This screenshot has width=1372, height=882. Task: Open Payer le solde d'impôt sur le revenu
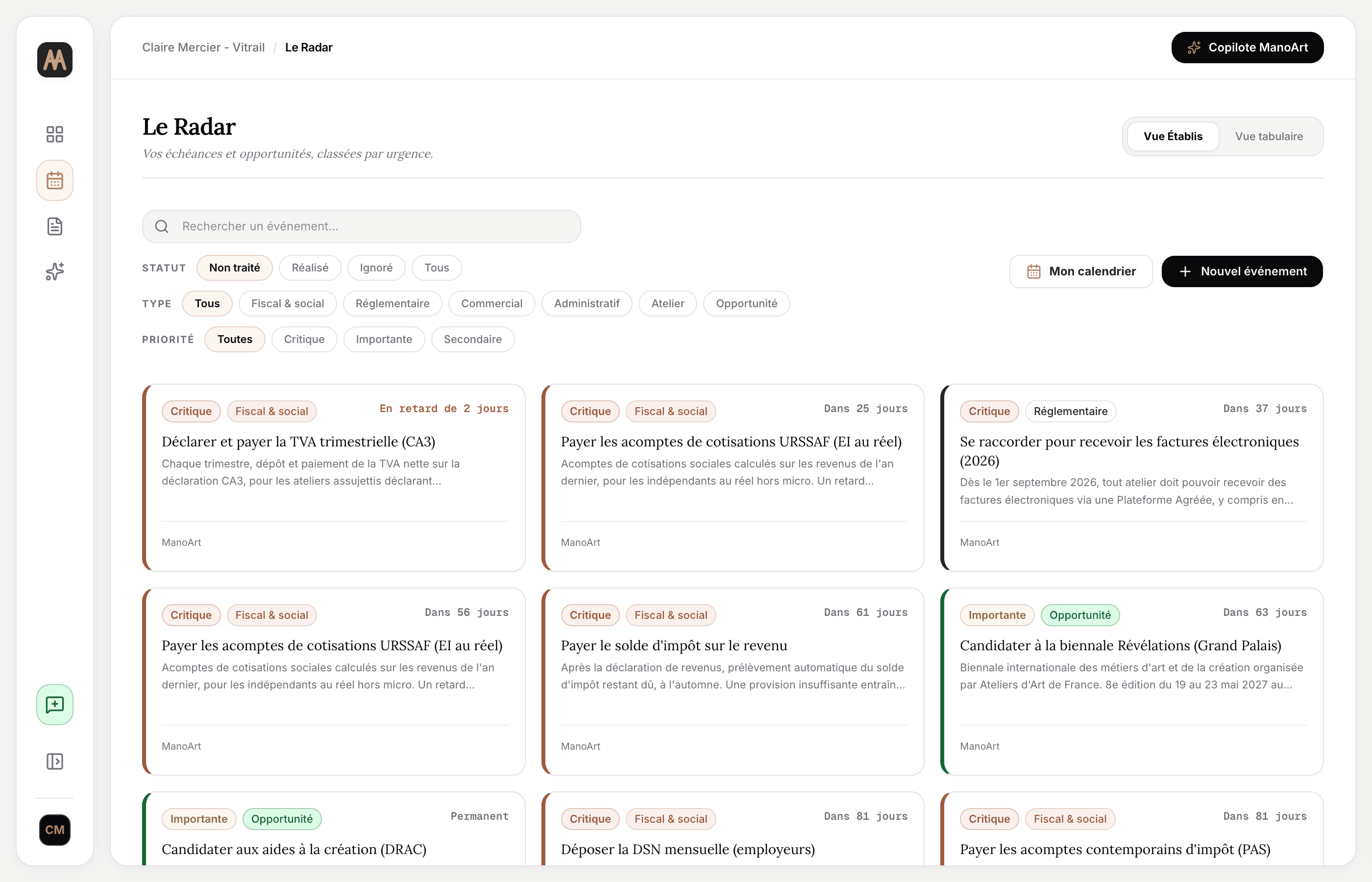coord(733,682)
